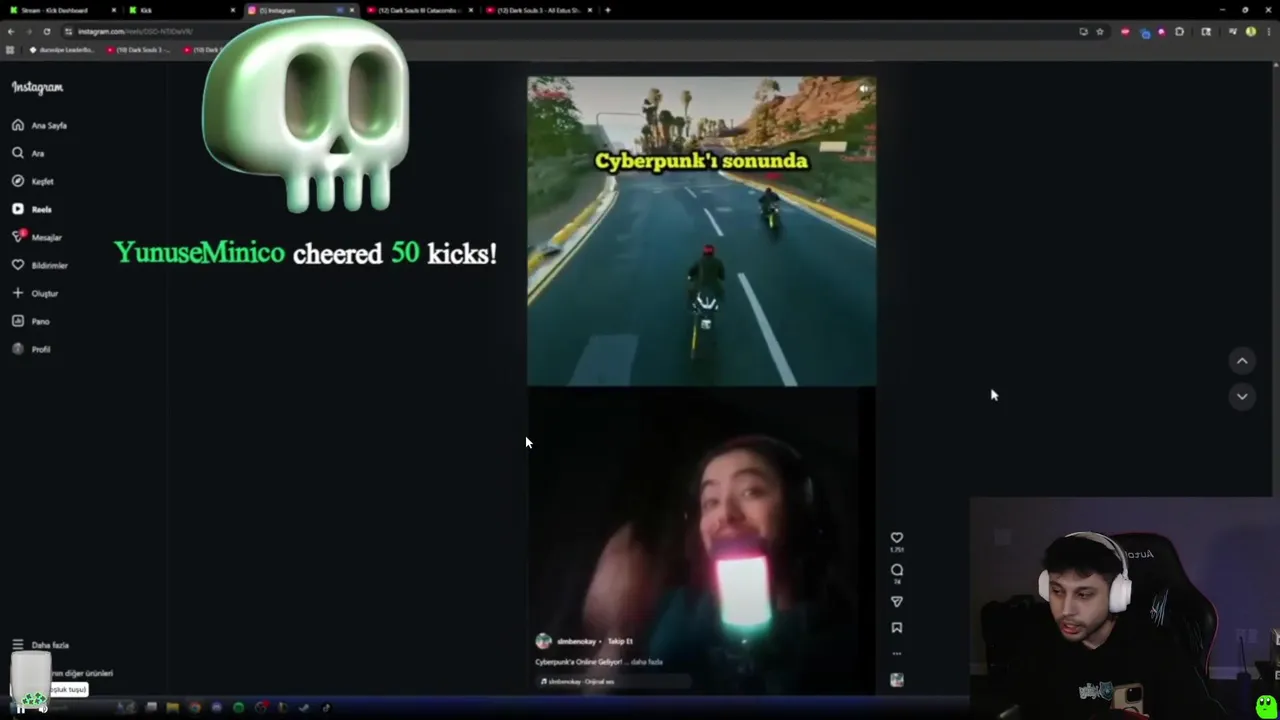
Task: Click the Mesajlar label in sidebar
Action: [47, 238]
